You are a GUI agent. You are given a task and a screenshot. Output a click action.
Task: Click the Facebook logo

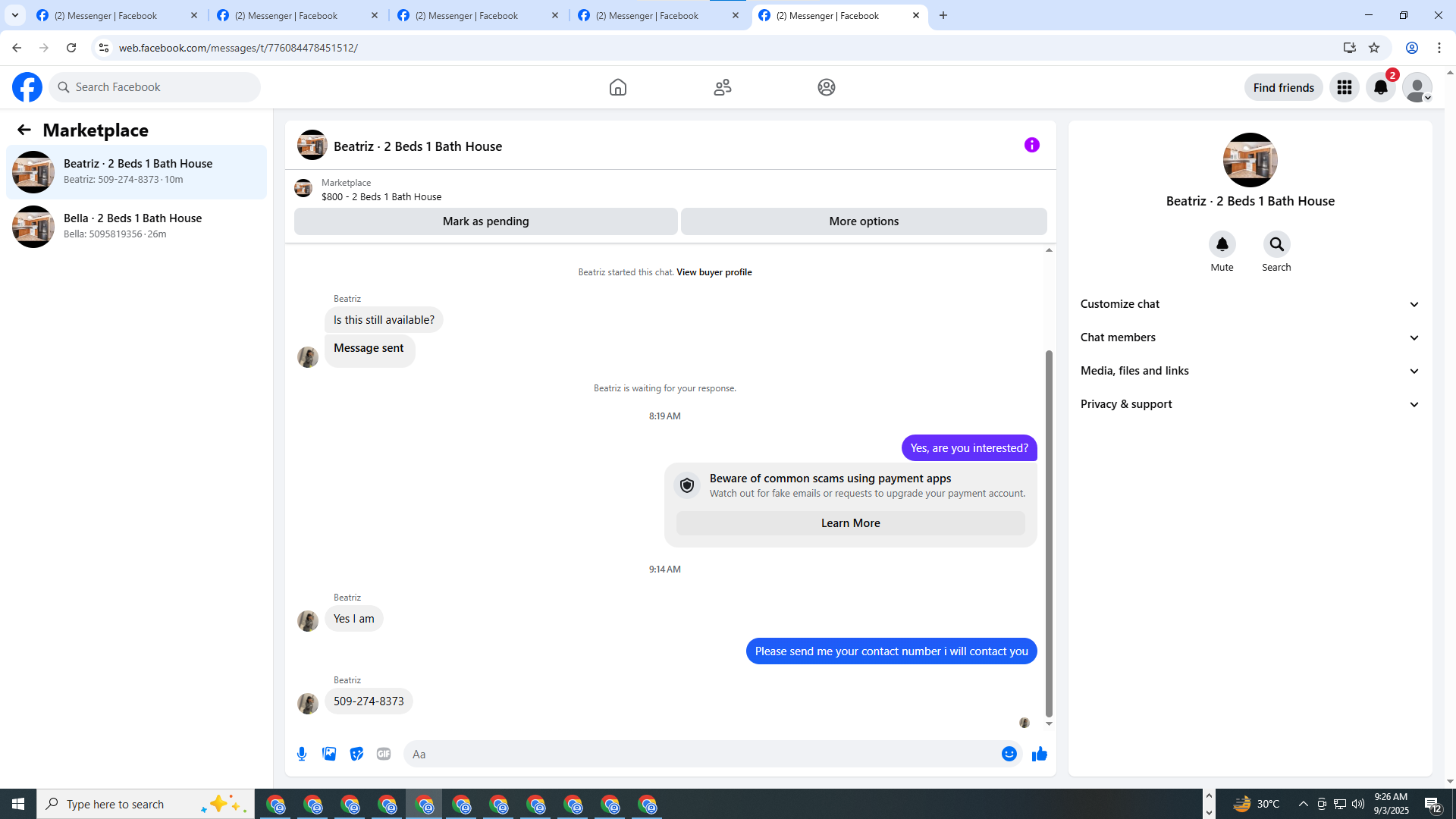click(27, 87)
